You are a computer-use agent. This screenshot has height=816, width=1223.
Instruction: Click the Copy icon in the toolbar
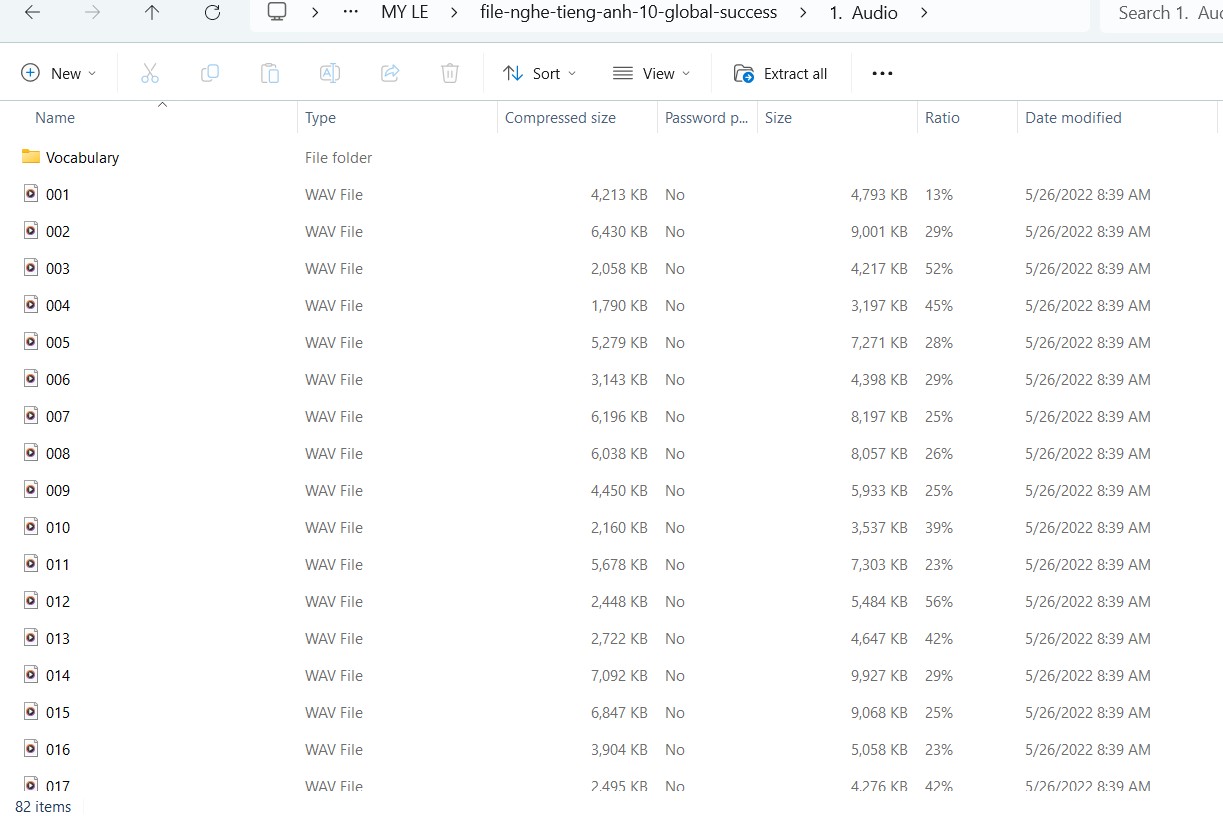point(210,72)
